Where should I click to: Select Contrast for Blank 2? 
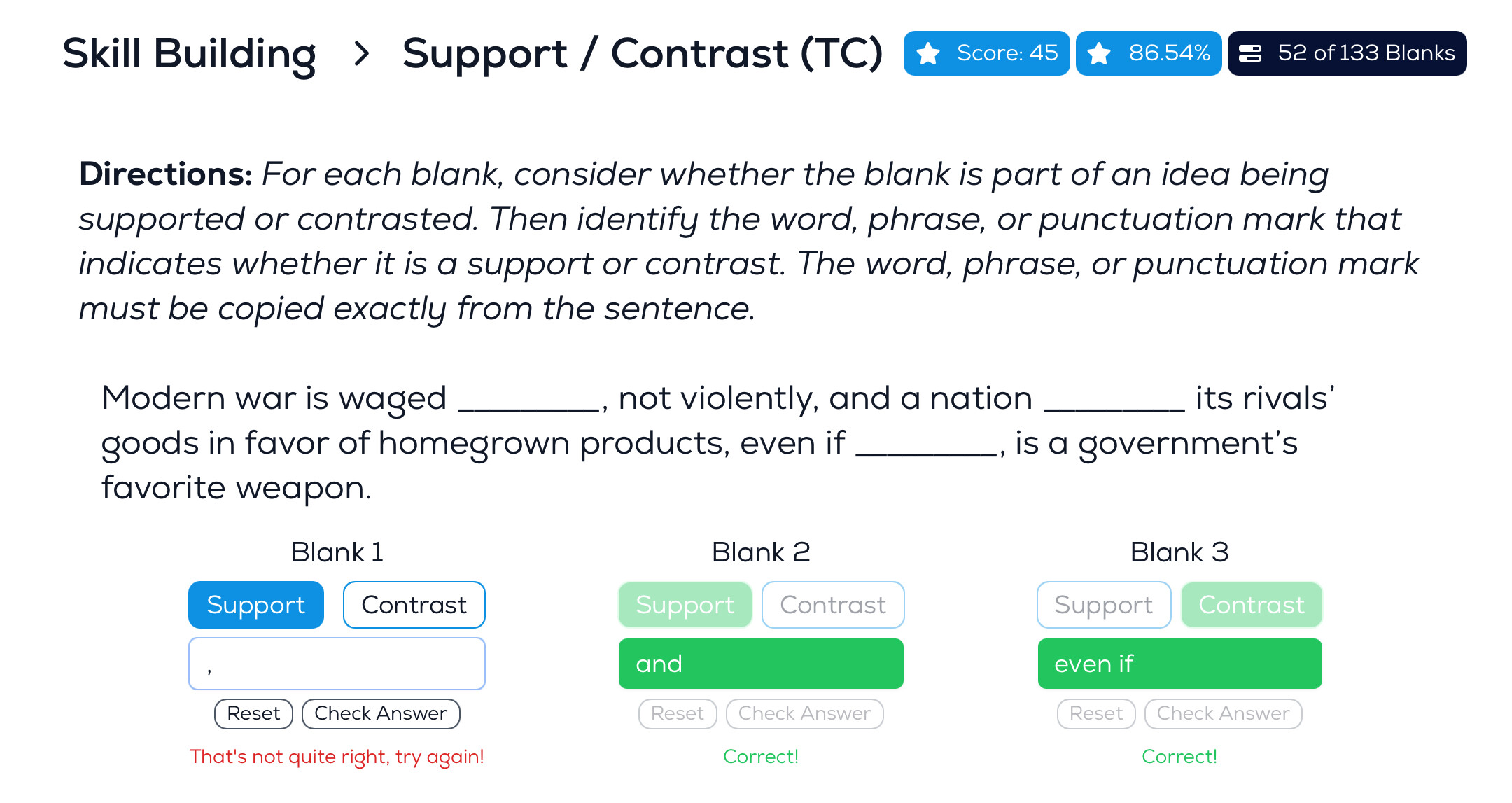click(x=833, y=605)
